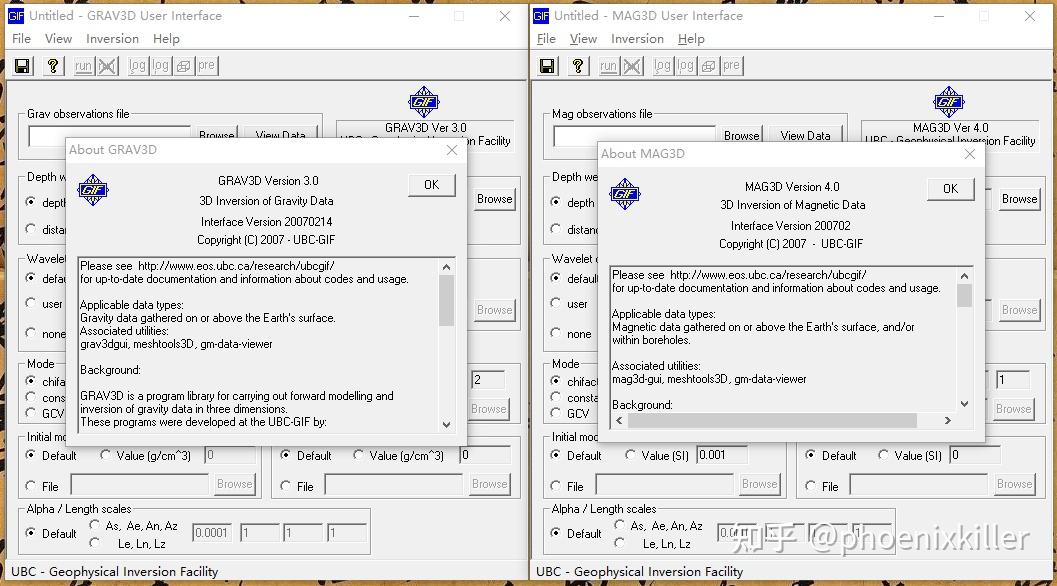Open the Help menu in GRAV3D window
This screenshot has width=1057, height=586.
[166, 39]
